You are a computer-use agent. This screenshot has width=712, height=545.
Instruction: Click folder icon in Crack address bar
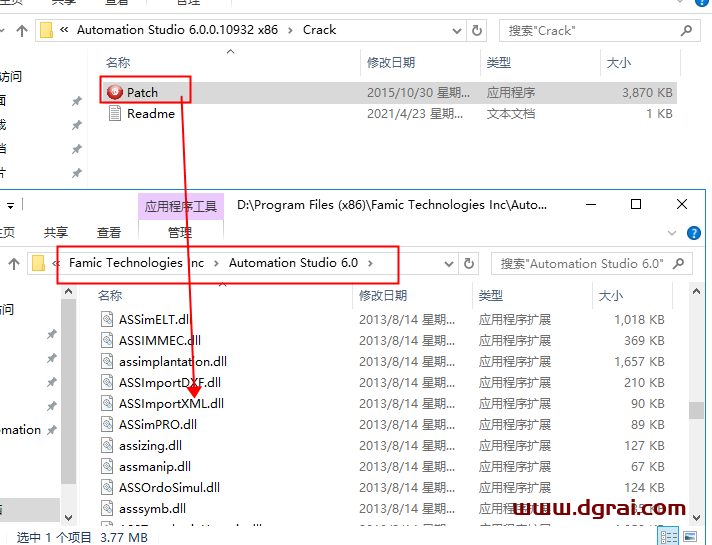click(x=46, y=30)
